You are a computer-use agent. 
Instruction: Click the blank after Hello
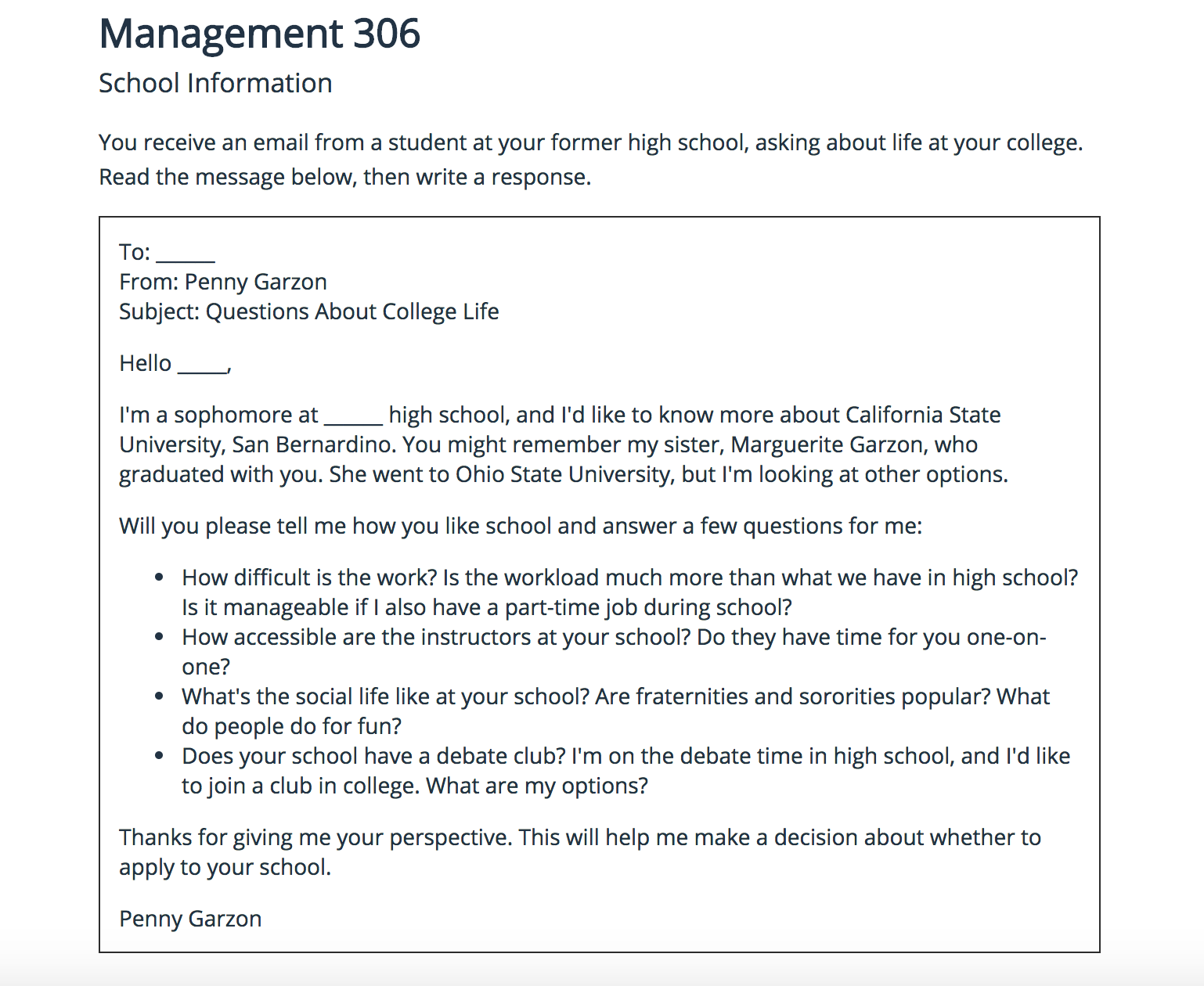(x=203, y=365)
